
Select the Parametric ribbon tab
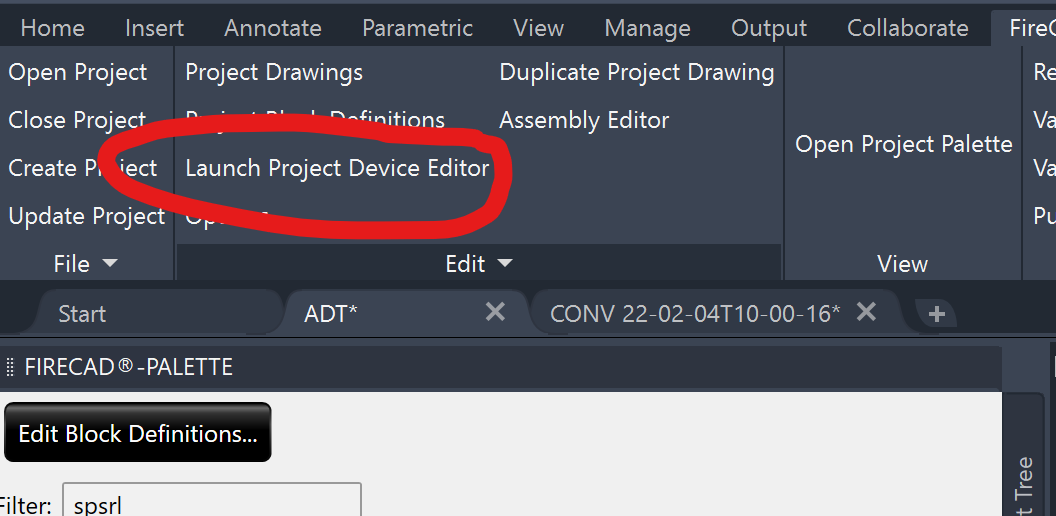(418, 28)
